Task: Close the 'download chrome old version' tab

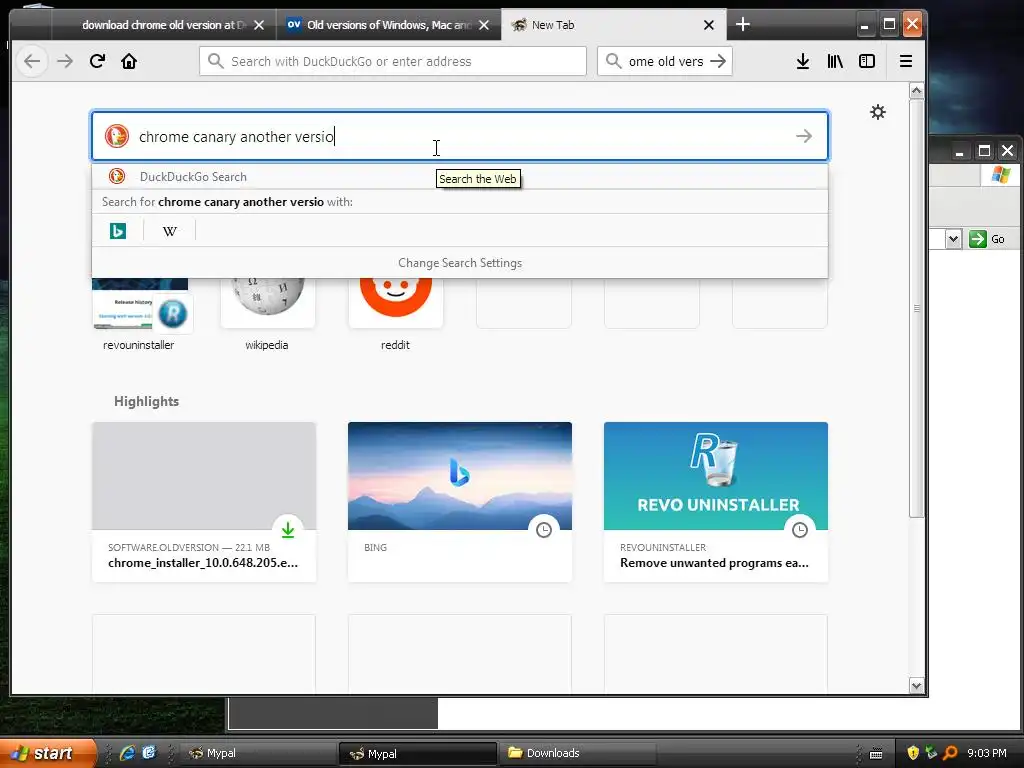Action: tap(259, 25)
